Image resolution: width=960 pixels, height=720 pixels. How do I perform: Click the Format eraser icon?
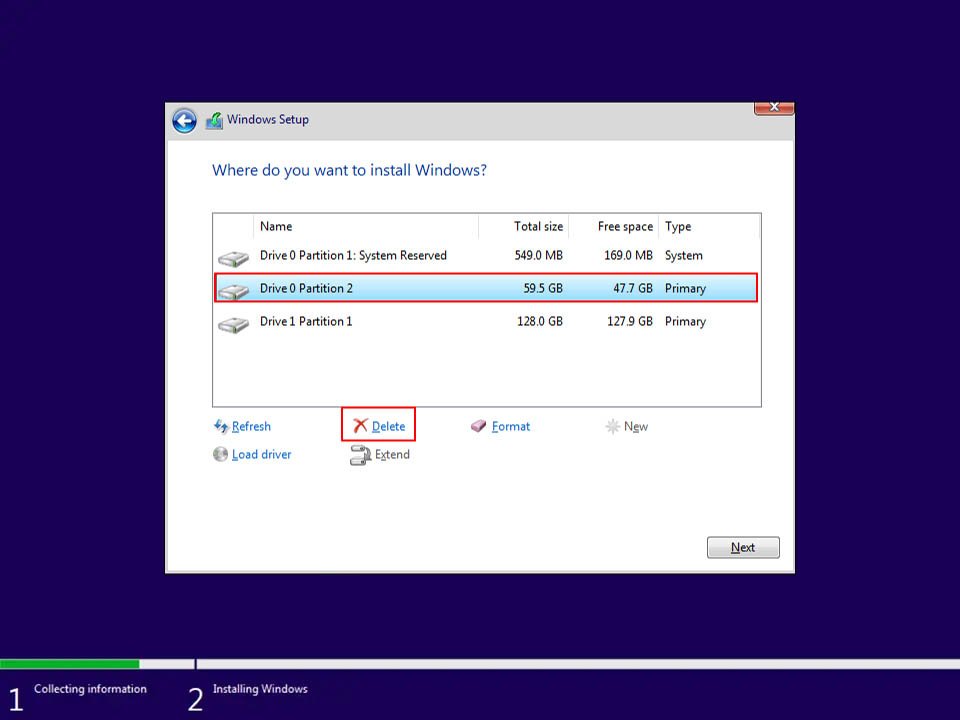point(478,426)
